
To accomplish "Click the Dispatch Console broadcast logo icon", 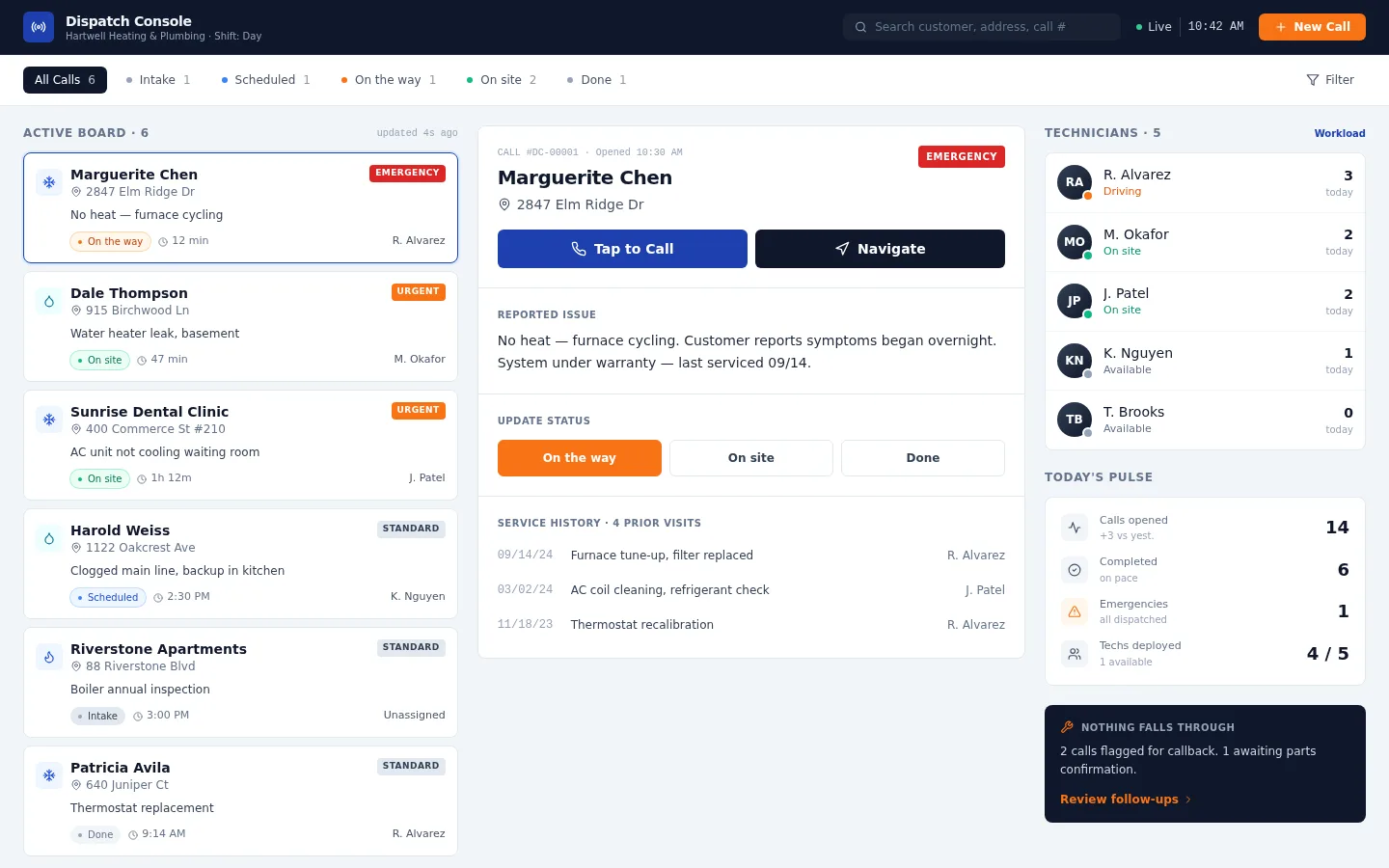I will [39, 27].
